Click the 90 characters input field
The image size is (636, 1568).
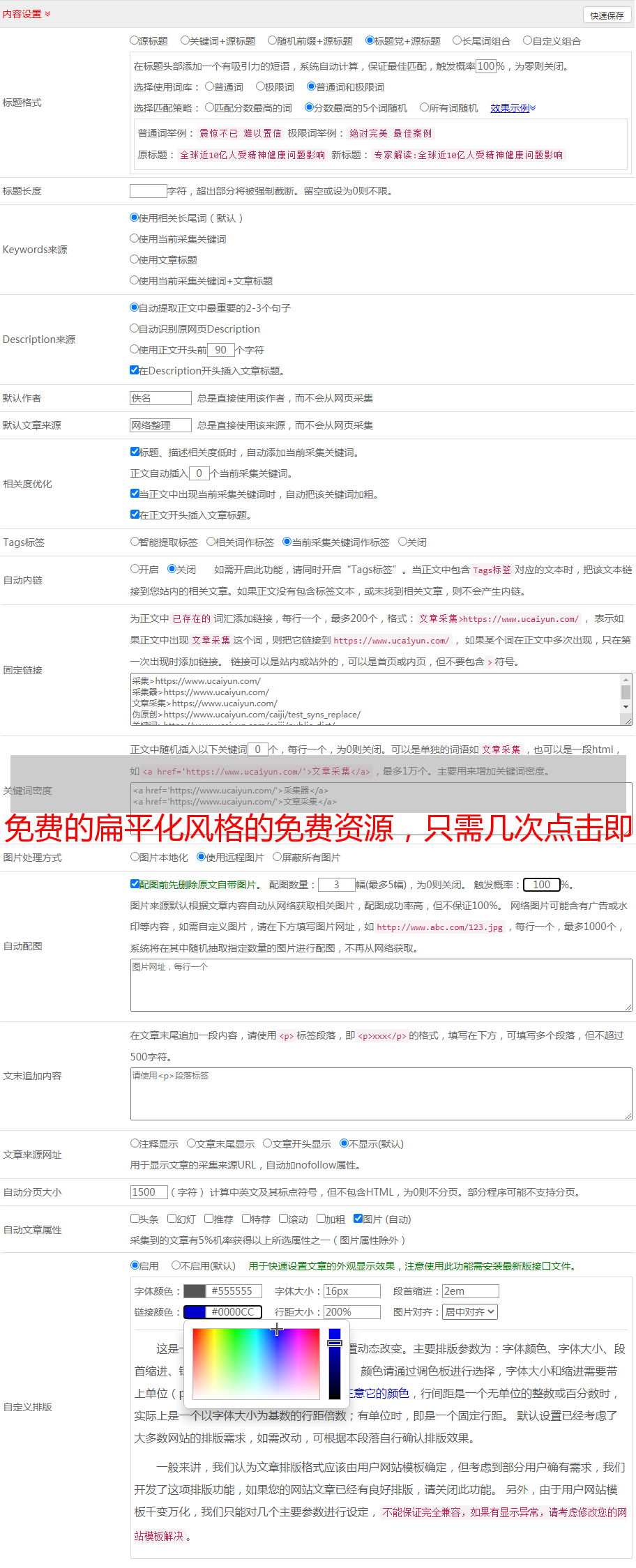[221, 350]
